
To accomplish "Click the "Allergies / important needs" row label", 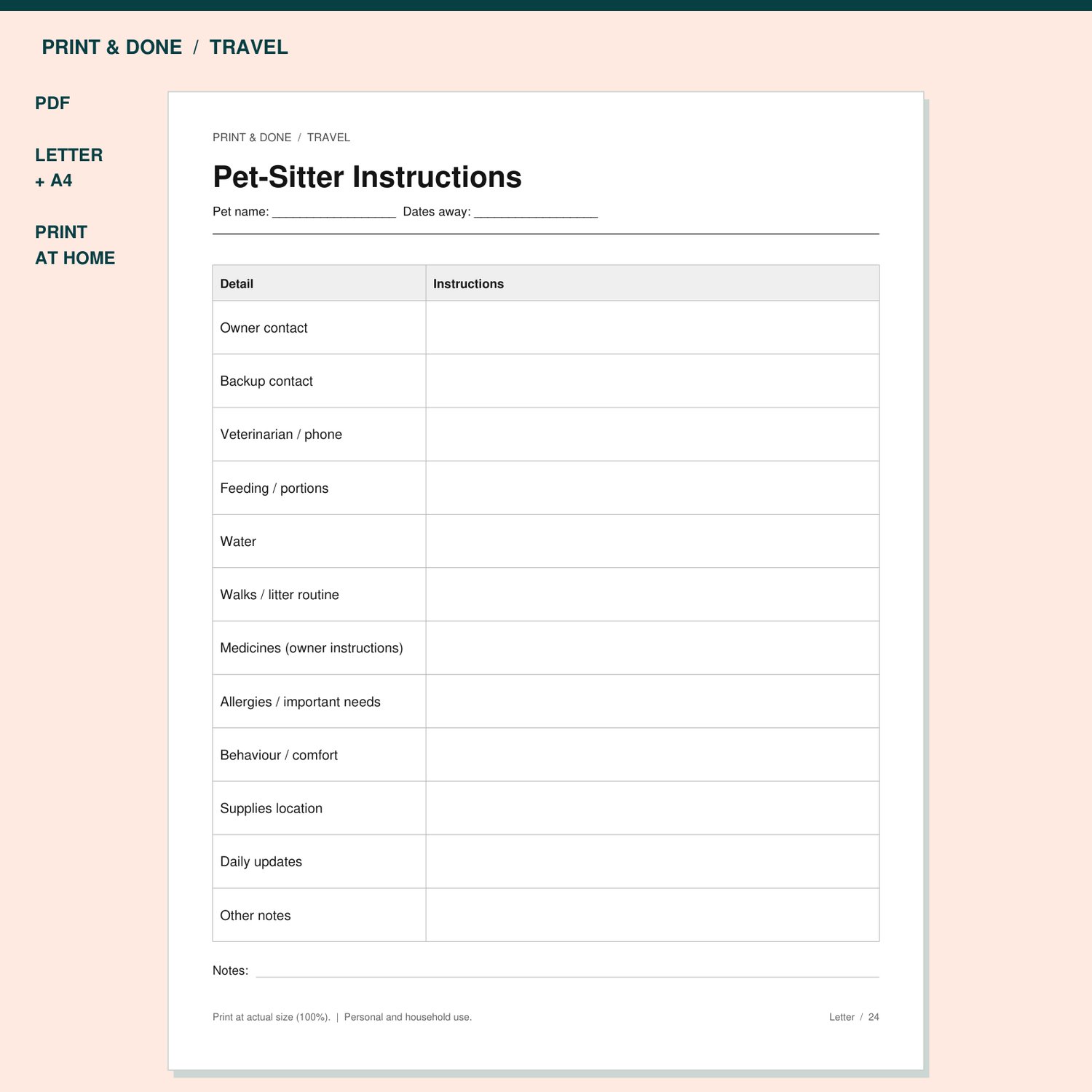I will coord(301,702).
